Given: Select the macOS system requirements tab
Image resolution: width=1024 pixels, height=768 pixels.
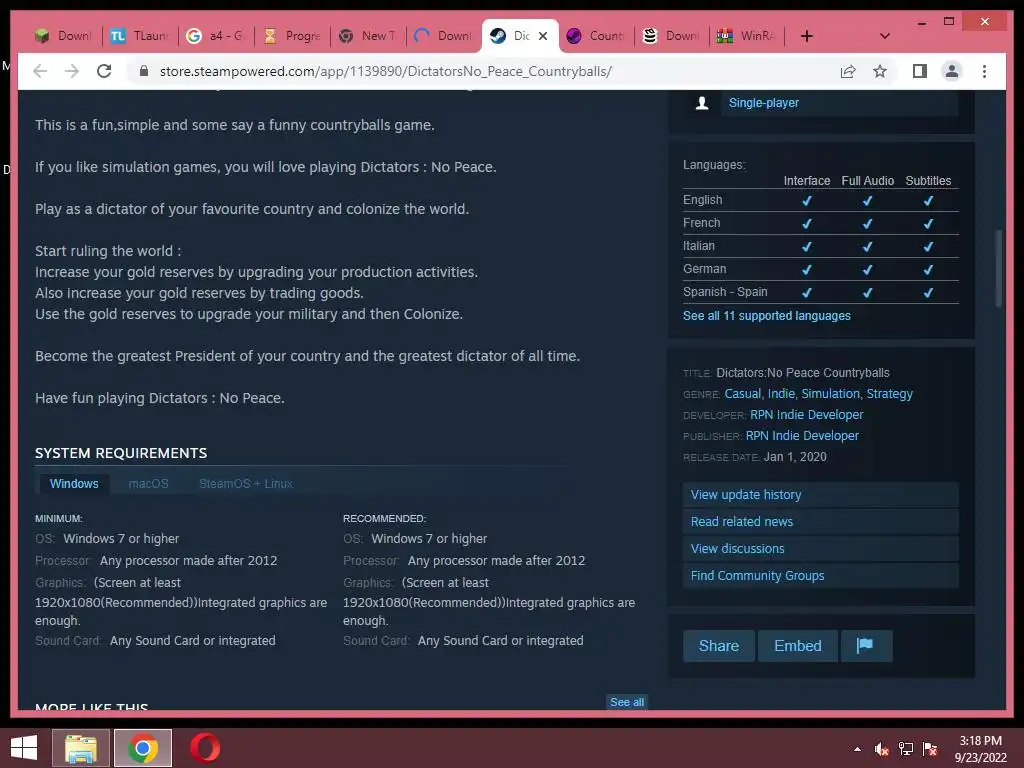Looking at the screenshot, I should coord(148,484).
